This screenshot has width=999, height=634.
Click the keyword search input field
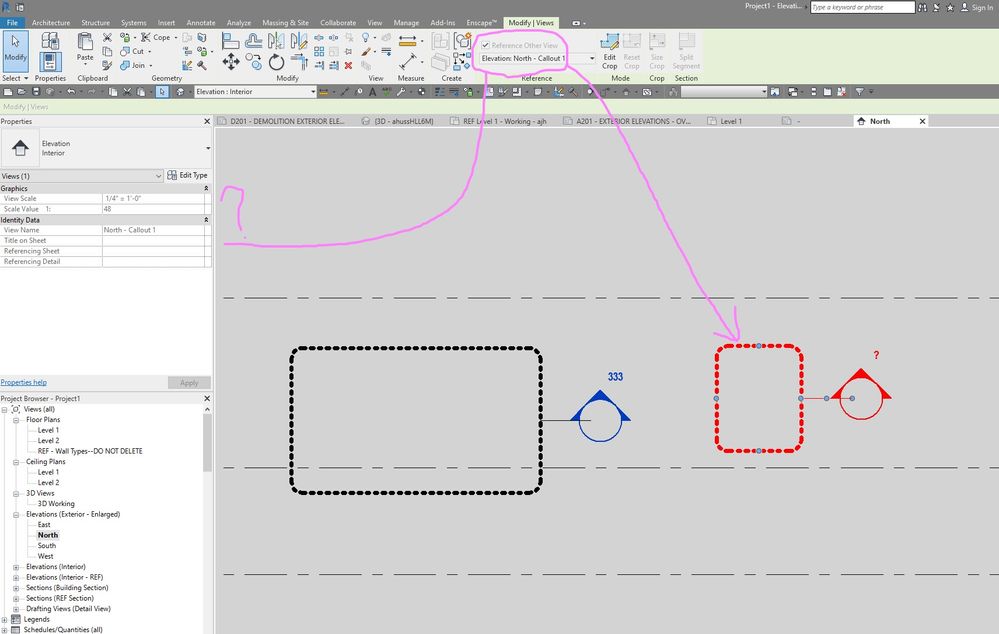pyautogui.click(x=862, y=7)
